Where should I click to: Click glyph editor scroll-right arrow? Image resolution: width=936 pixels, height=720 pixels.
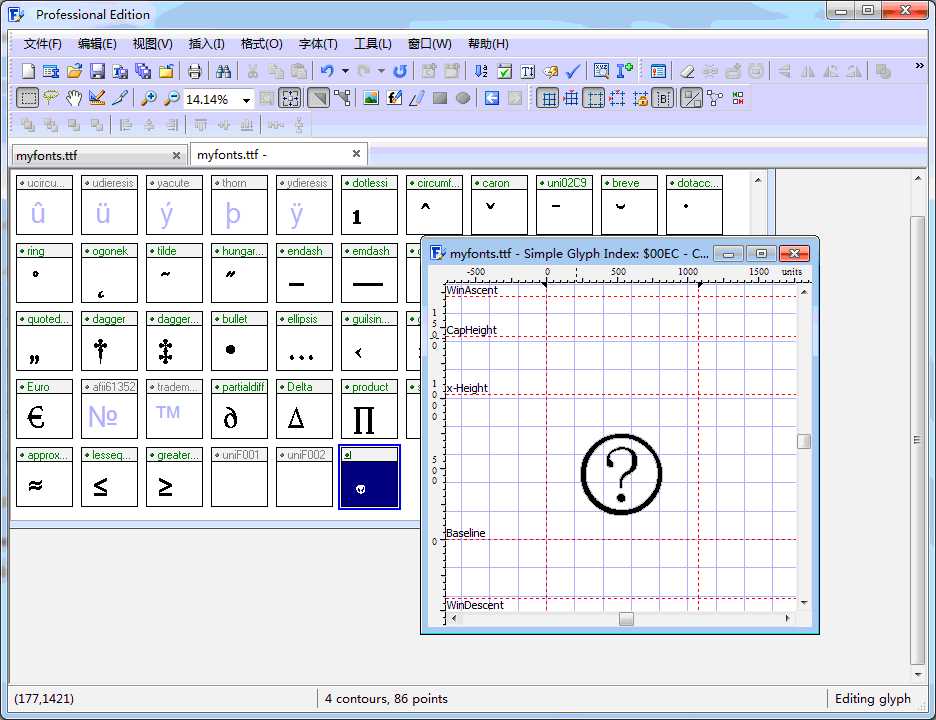tap(787, 619)
